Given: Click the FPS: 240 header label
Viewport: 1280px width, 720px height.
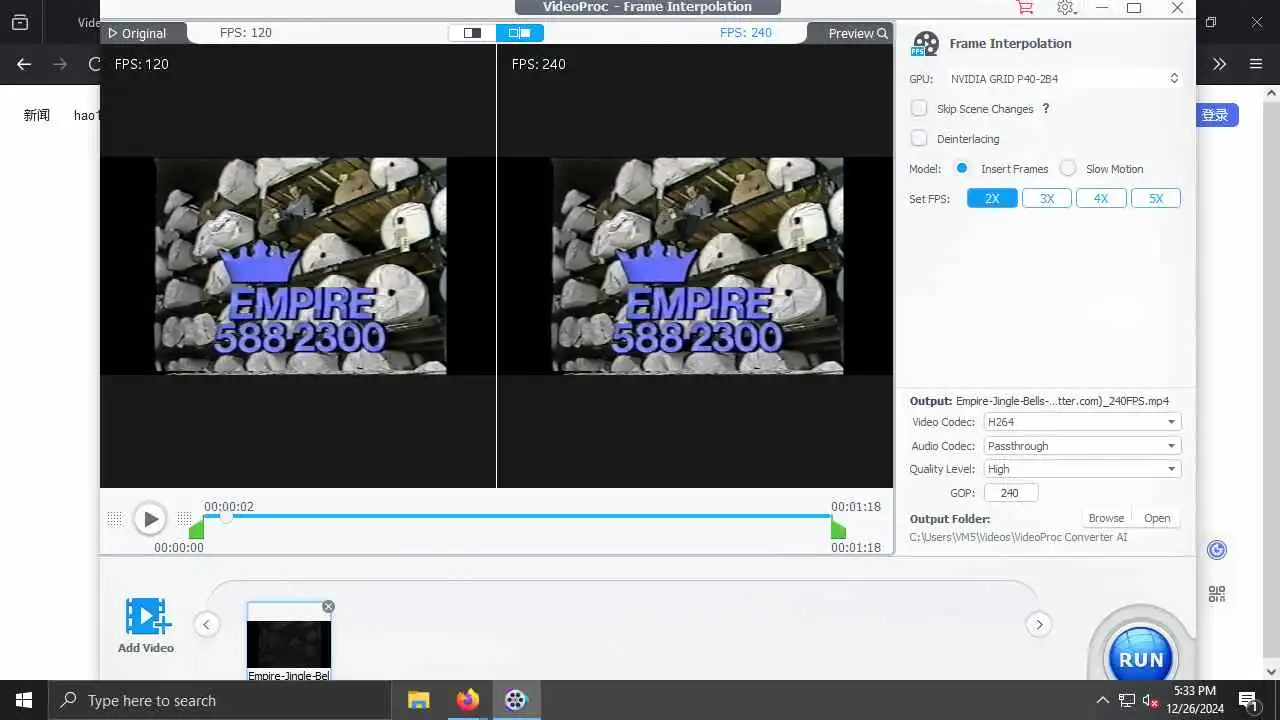Looking at the screenshot, I should point(746,33).
